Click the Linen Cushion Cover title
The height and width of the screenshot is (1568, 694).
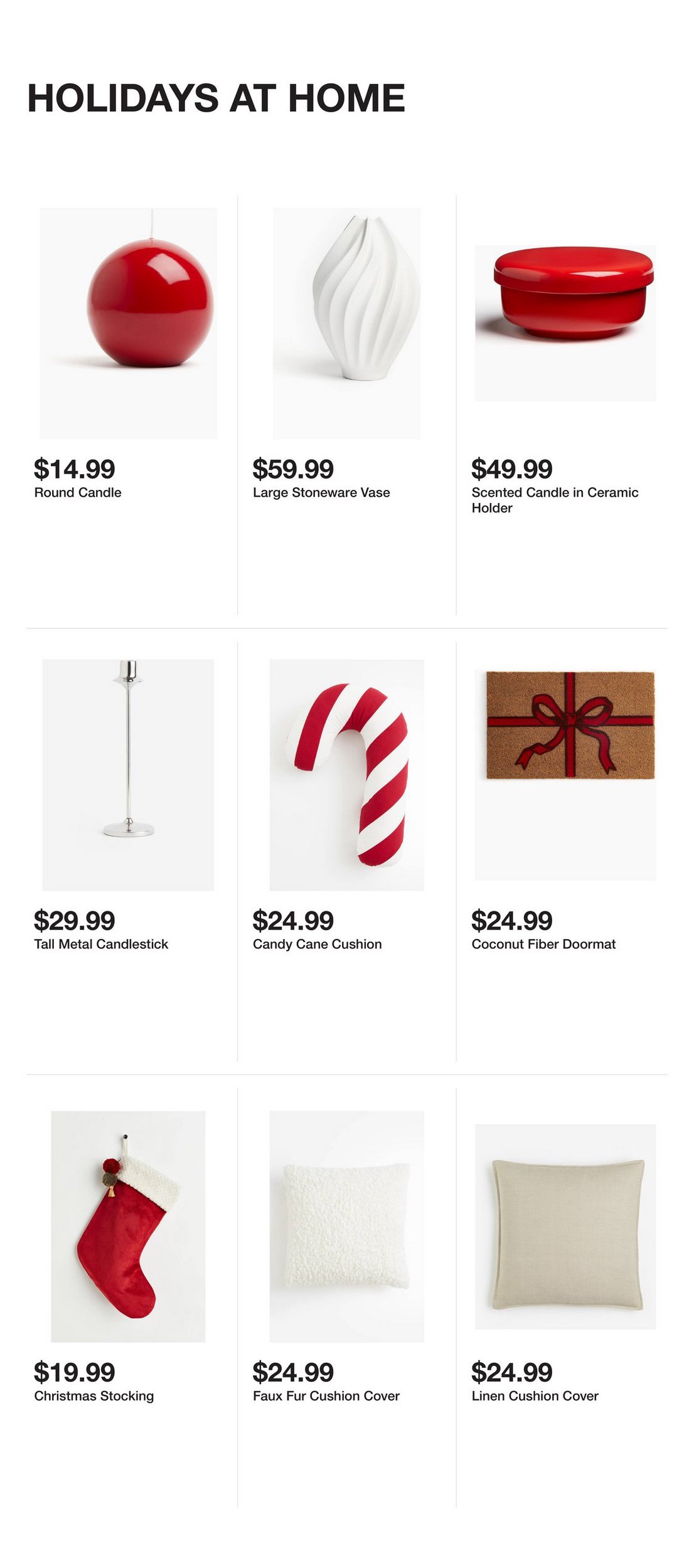point(535,1396)
